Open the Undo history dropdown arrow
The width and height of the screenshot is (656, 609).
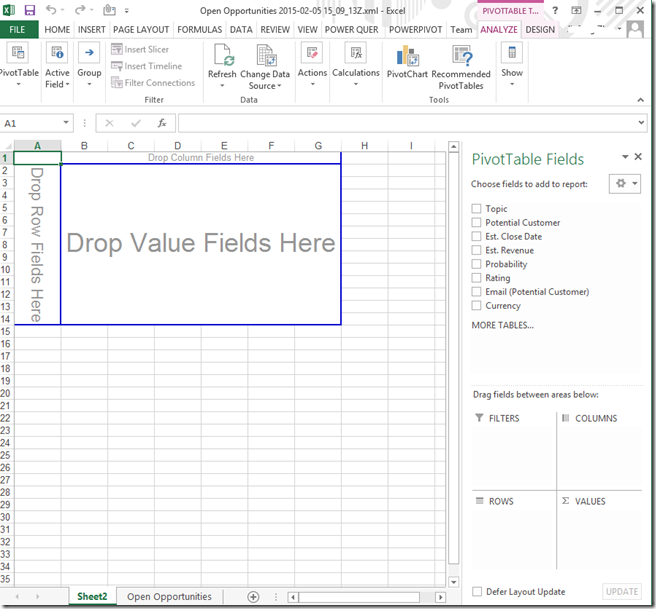(x=62, y=10)
